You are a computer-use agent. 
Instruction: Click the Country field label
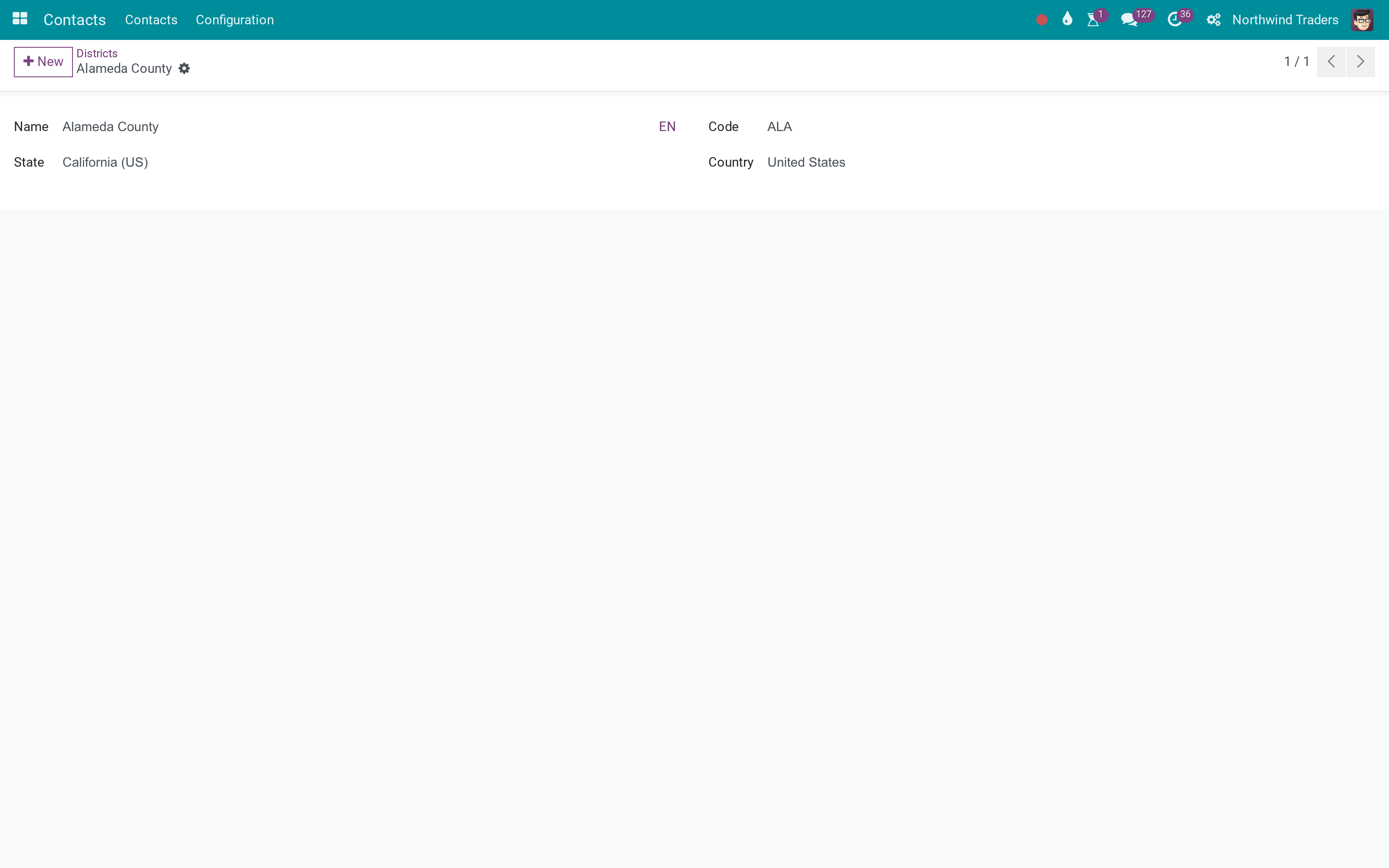[731, 162]
